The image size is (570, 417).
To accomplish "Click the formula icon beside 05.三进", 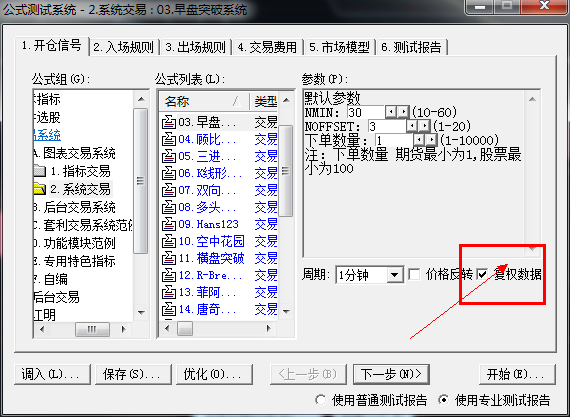I will pos(169,156).
